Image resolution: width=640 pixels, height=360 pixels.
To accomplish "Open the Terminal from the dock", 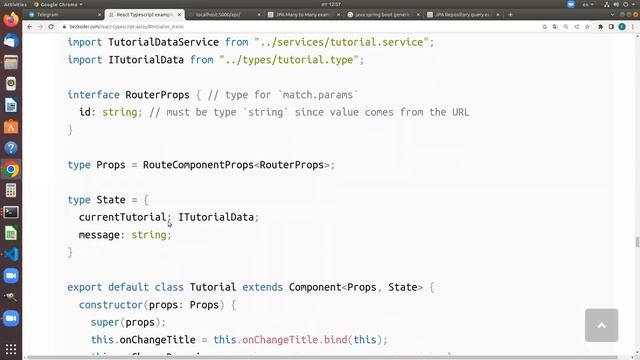I will click(11, 212).
